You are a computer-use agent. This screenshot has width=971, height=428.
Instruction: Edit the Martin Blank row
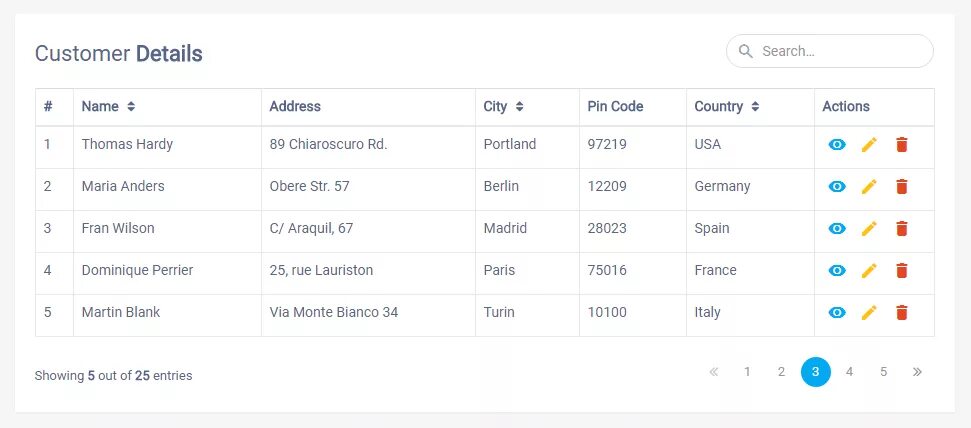tap(869, 313)
